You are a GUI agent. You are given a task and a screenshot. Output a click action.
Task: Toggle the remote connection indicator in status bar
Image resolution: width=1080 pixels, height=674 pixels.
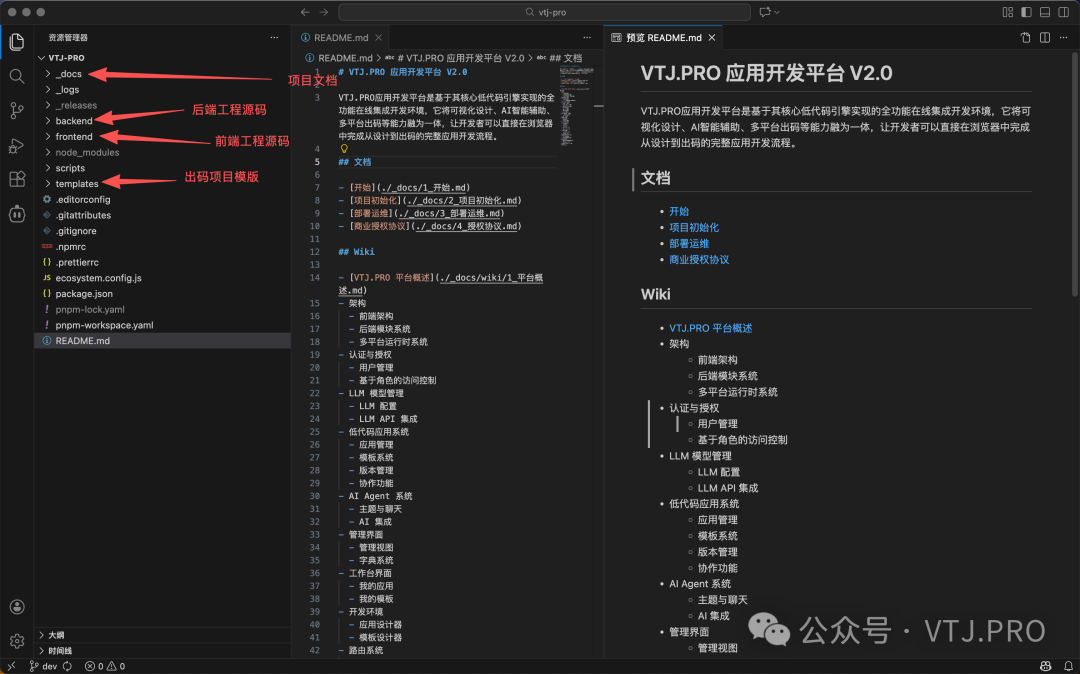[x=10, y=665]
